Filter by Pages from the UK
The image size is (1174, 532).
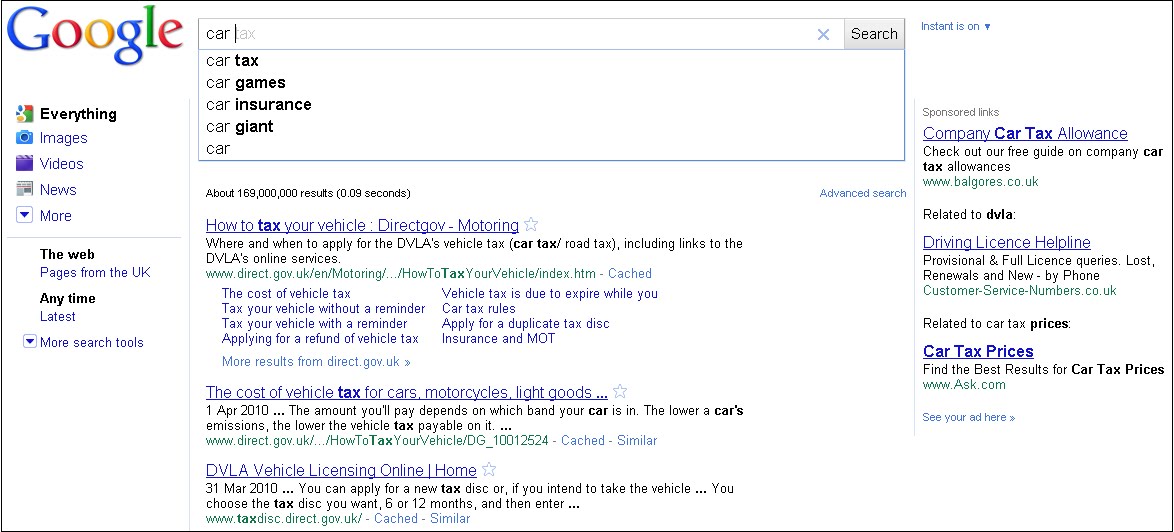[95, 272]
